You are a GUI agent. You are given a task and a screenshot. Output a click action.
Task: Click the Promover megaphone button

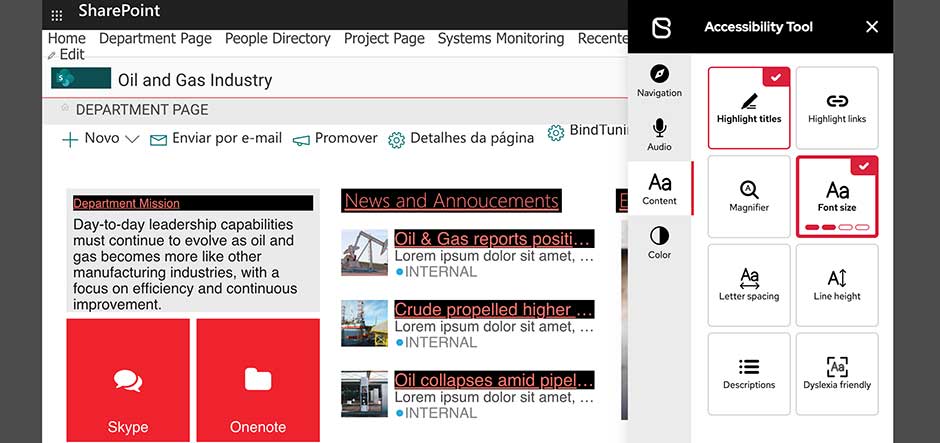tap(335, 139)
